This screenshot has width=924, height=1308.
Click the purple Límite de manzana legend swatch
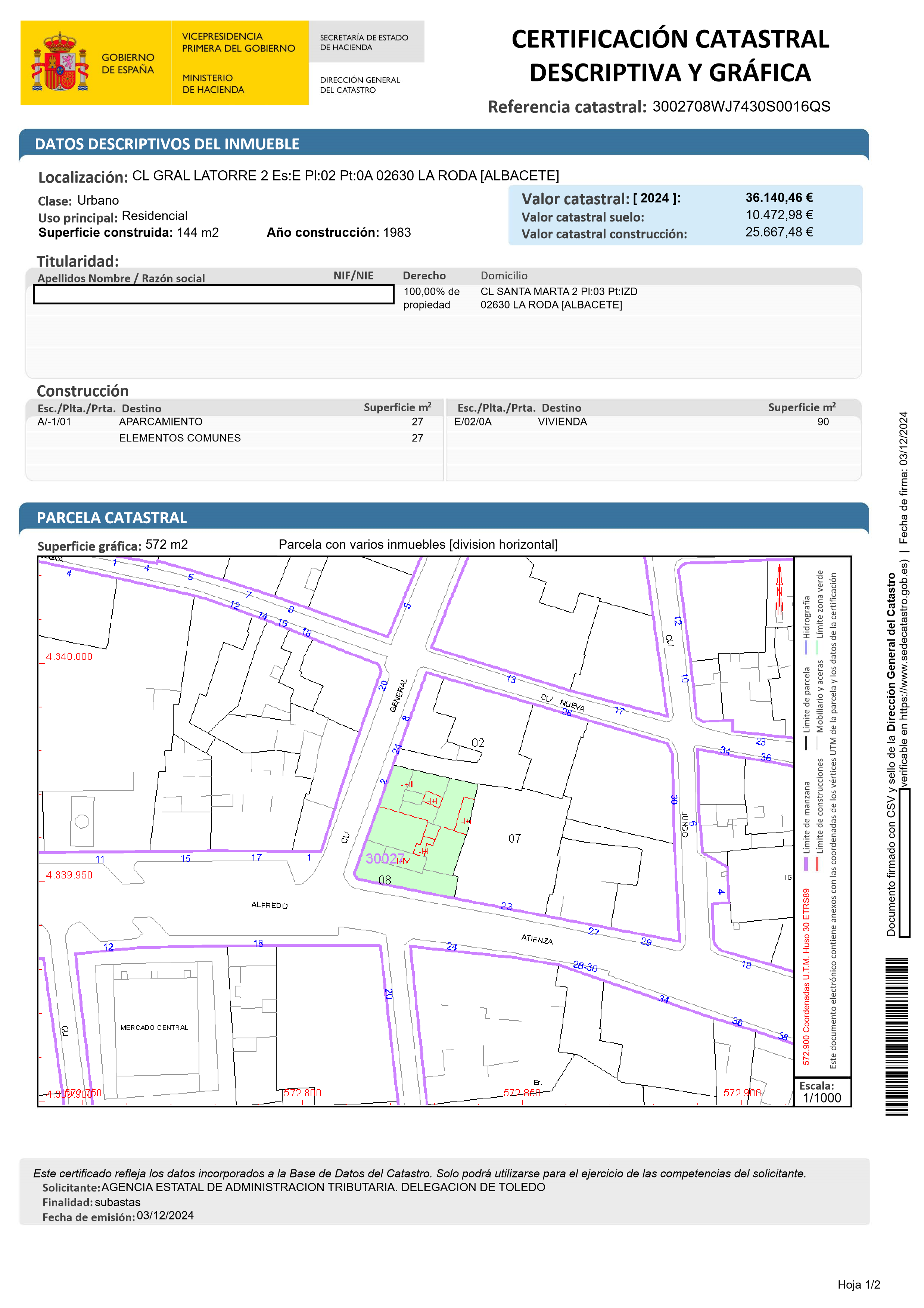[x=806, y=864]
